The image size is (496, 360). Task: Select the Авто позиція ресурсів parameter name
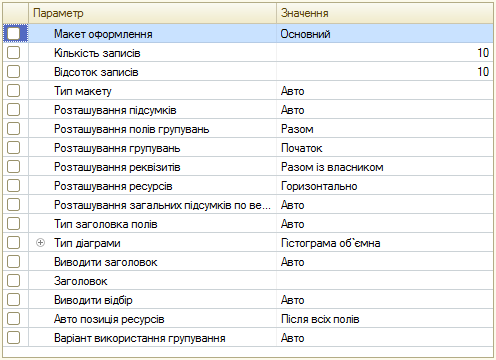click(109, 319)
